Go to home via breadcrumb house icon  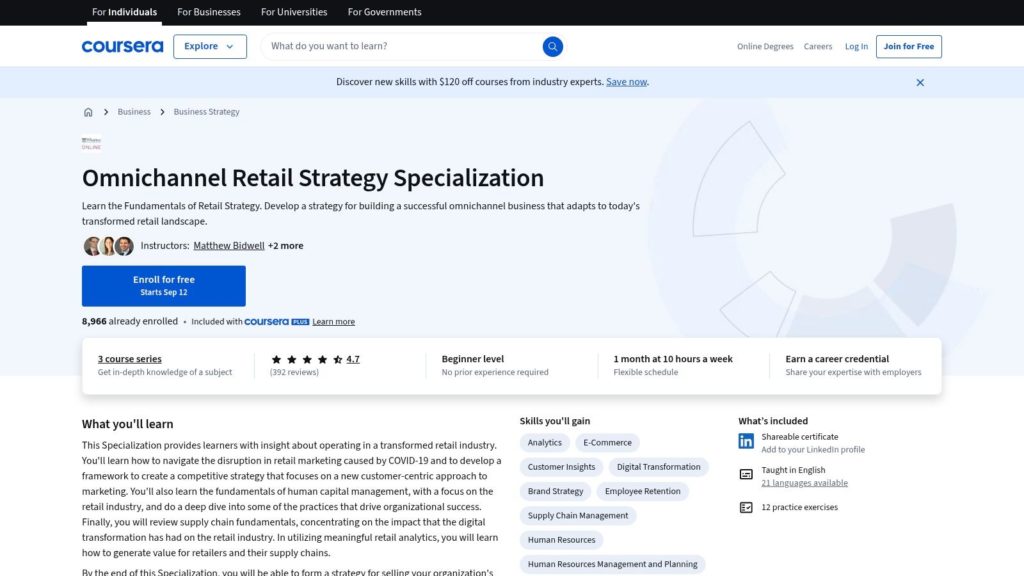(x=88, y=112)
